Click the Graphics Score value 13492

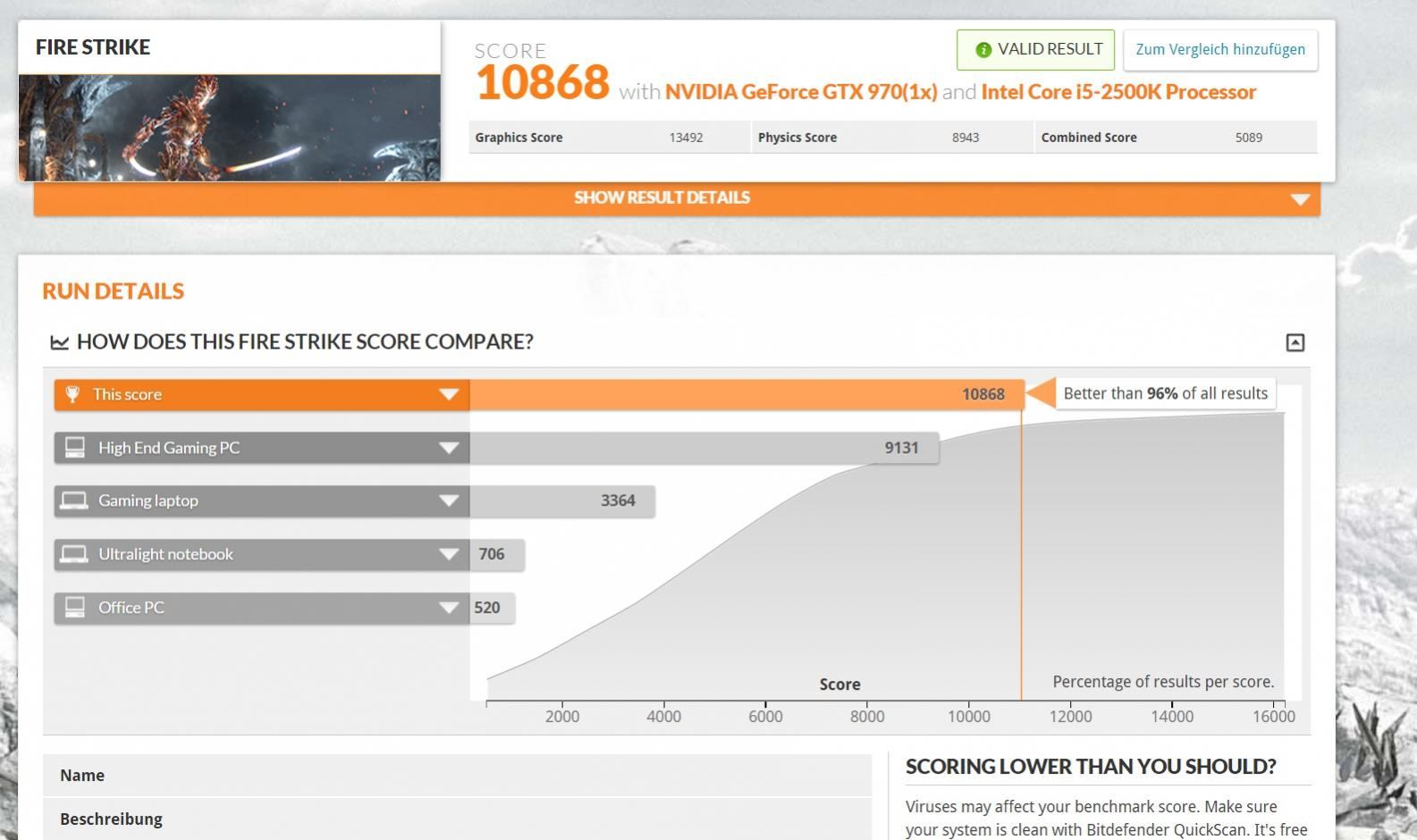click(686, 138)
